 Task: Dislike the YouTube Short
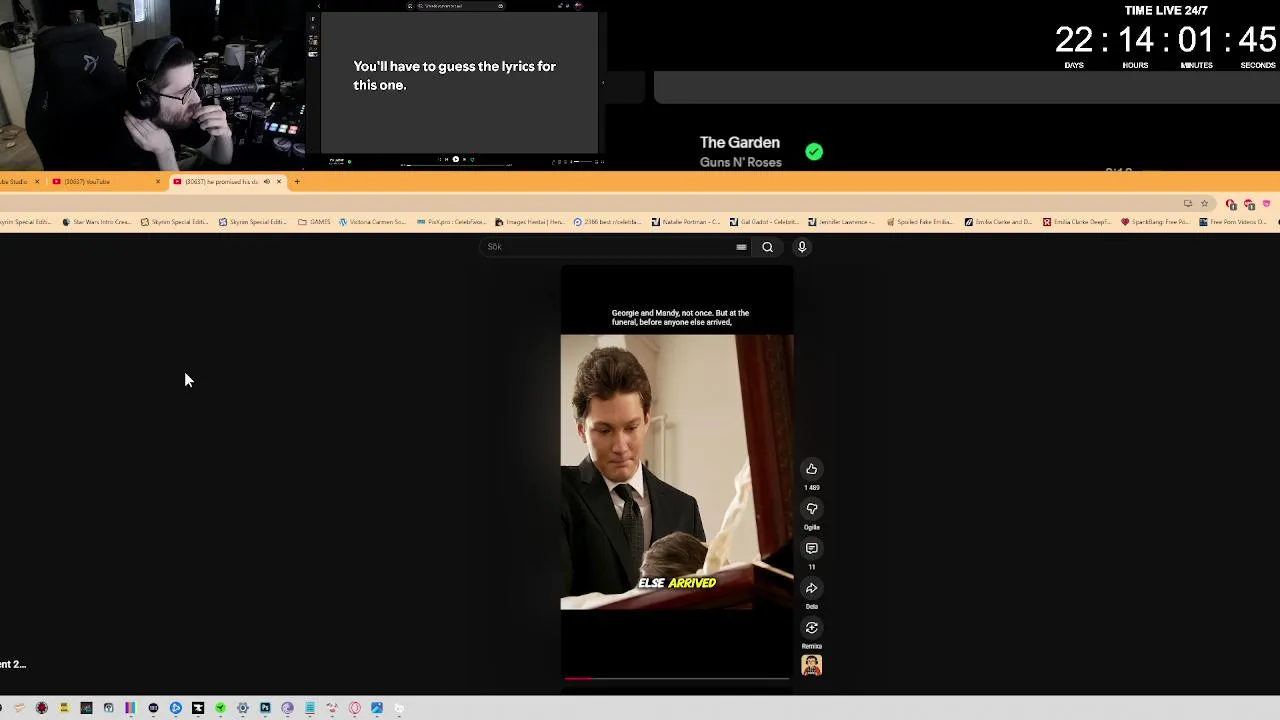click(x=811, y=509)
